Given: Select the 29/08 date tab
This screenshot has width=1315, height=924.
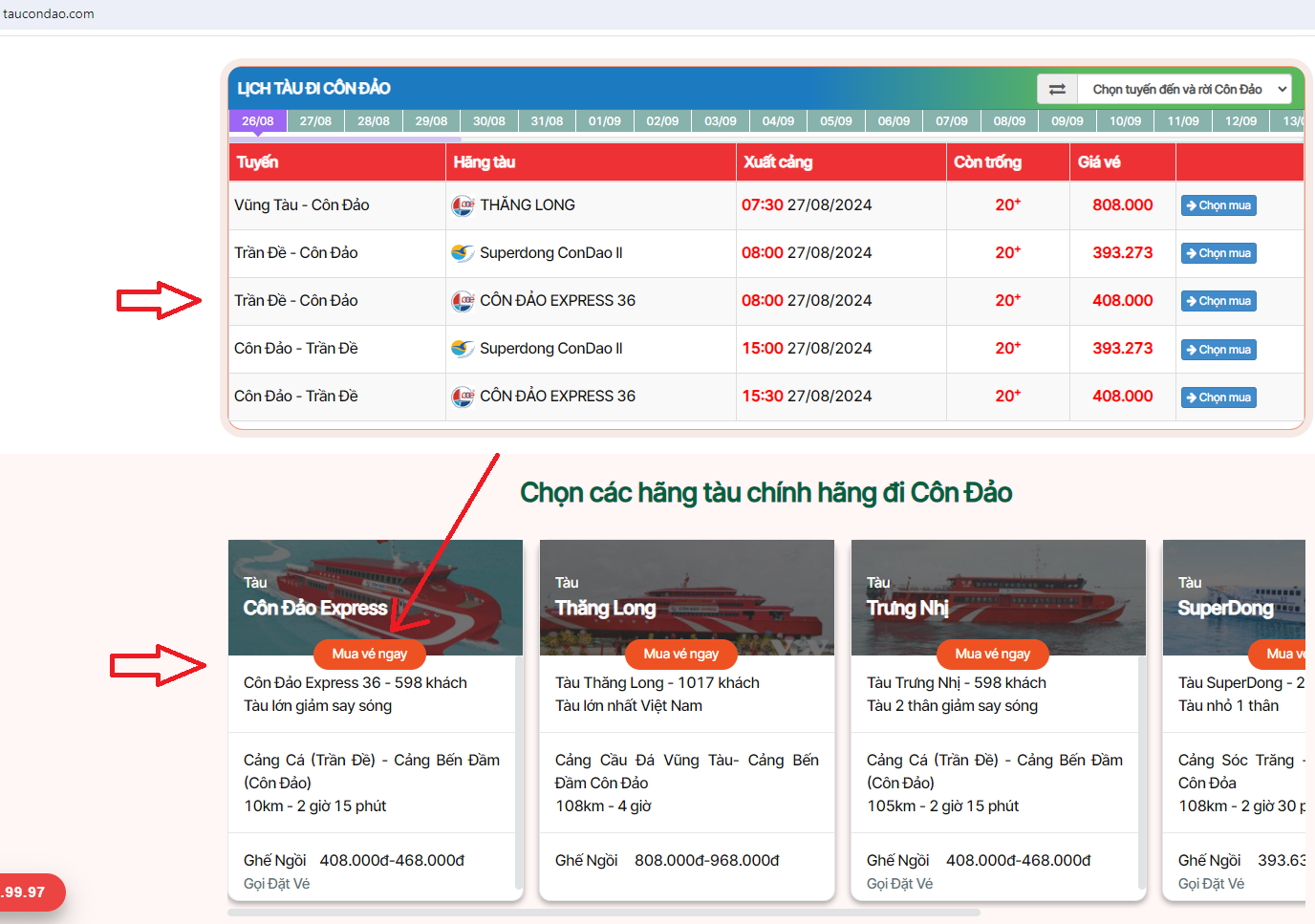Looking at the screenshot, I should 431,121.
